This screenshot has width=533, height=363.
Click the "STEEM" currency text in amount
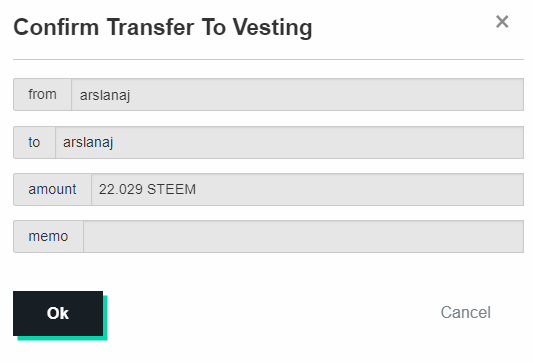pos(171,189)
